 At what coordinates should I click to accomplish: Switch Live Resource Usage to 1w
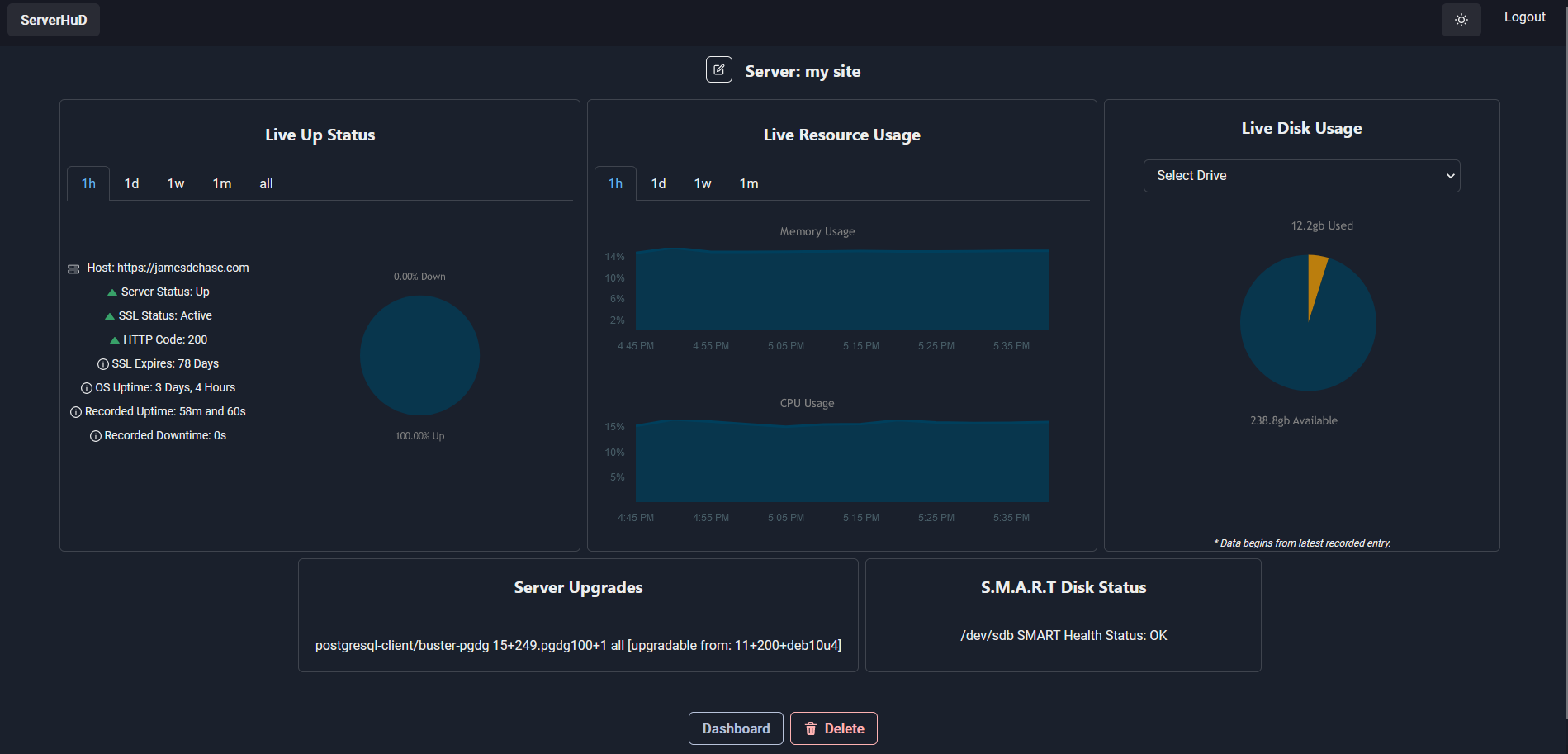pos(703,183)
